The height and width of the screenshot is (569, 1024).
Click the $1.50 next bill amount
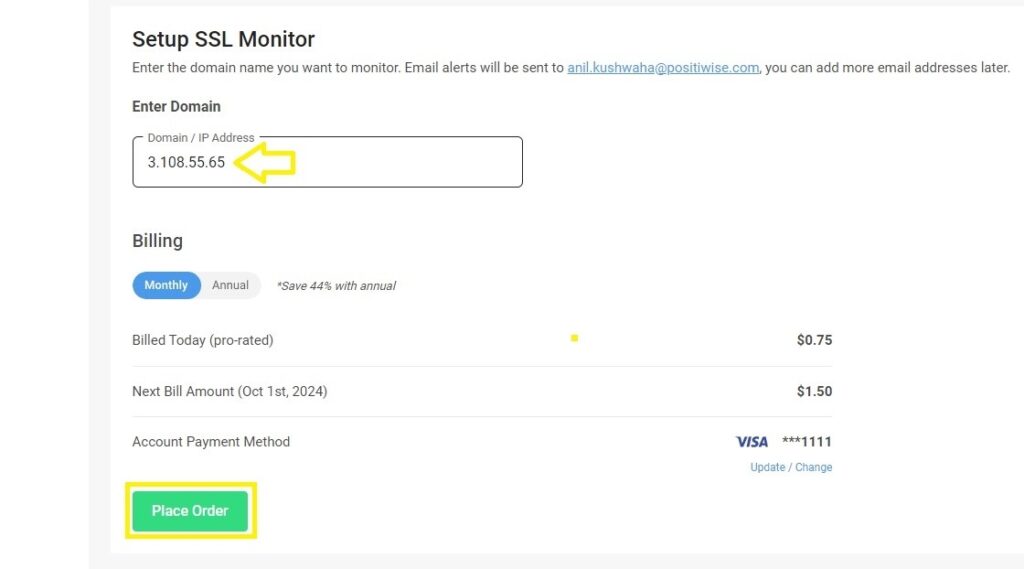(x=814, y=391)
